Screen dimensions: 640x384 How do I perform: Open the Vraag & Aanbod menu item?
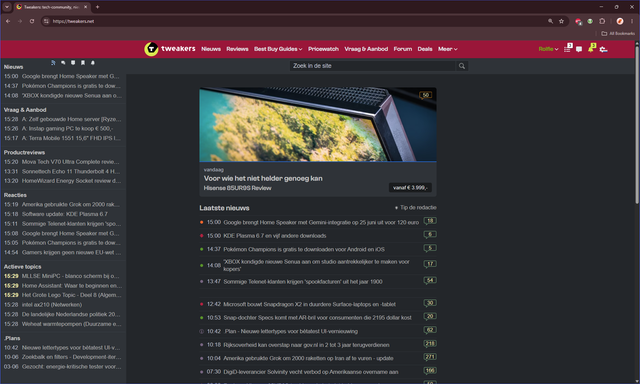tap(366, 49)
